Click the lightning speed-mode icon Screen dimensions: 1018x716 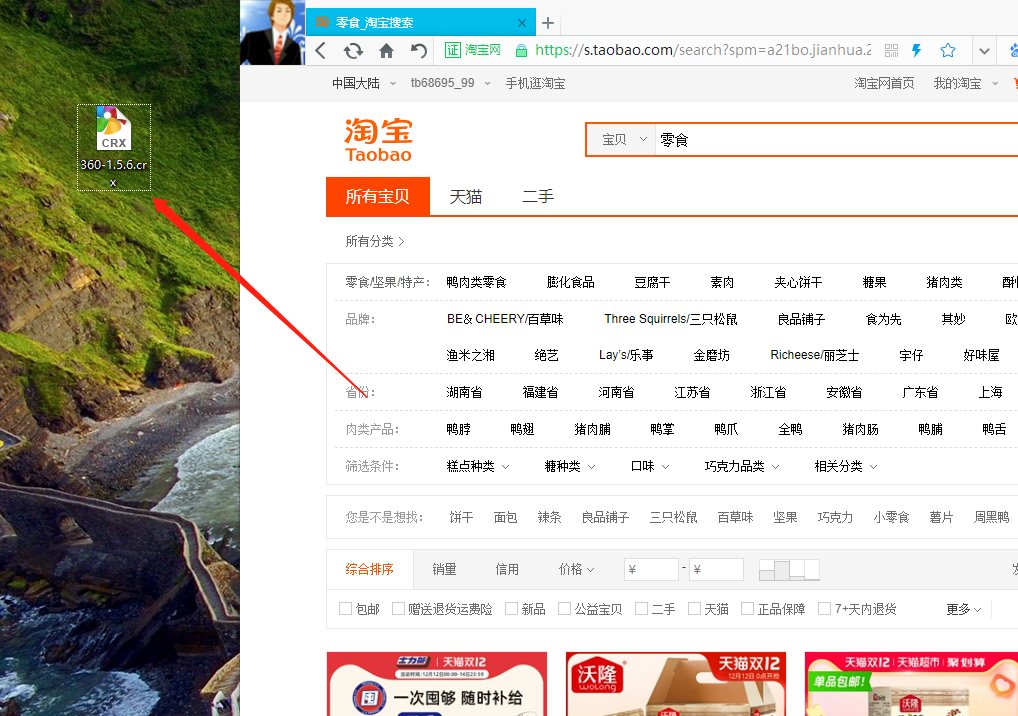point(916,50)
